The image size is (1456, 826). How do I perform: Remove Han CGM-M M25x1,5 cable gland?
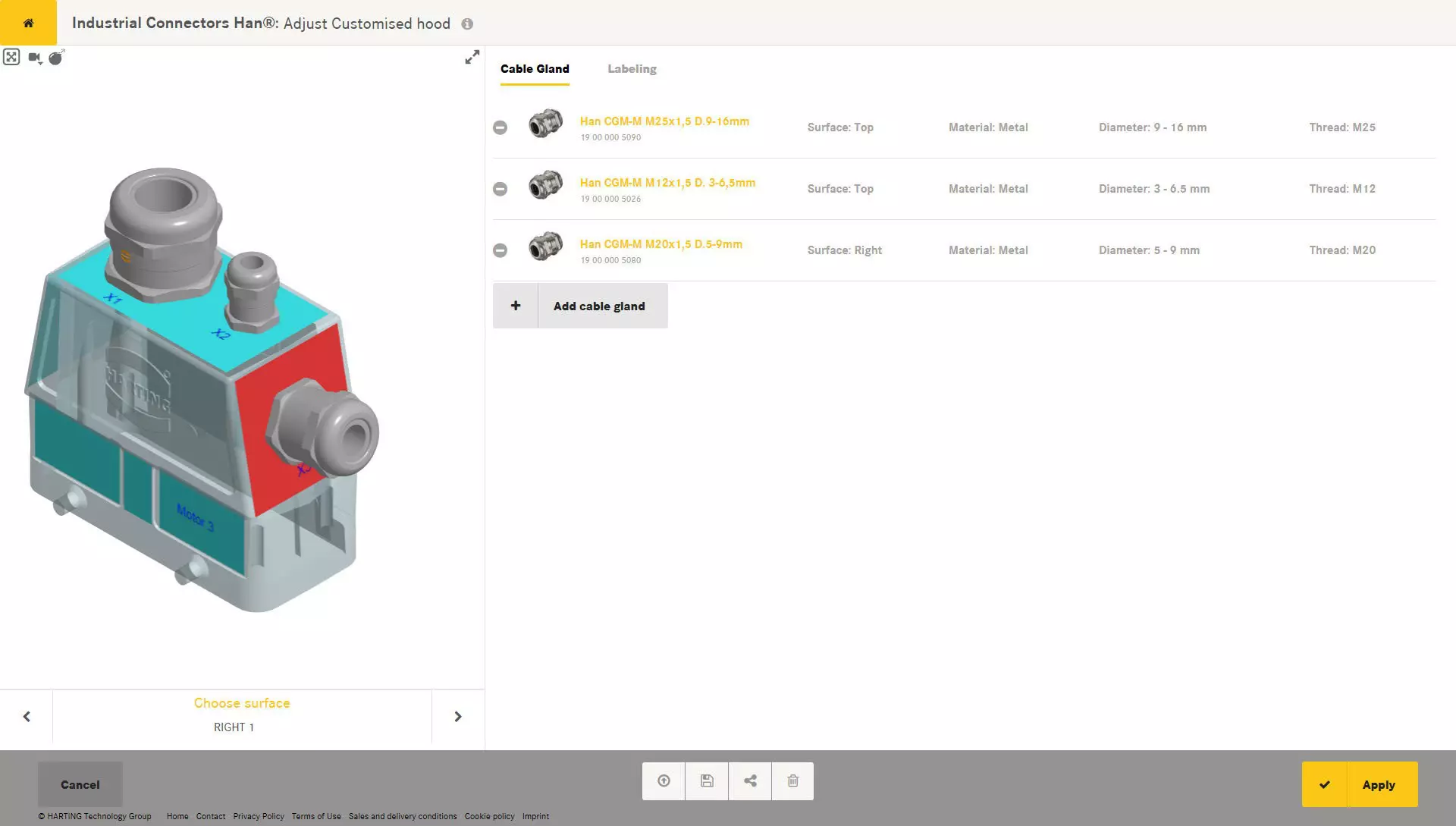tap(500, 127)
